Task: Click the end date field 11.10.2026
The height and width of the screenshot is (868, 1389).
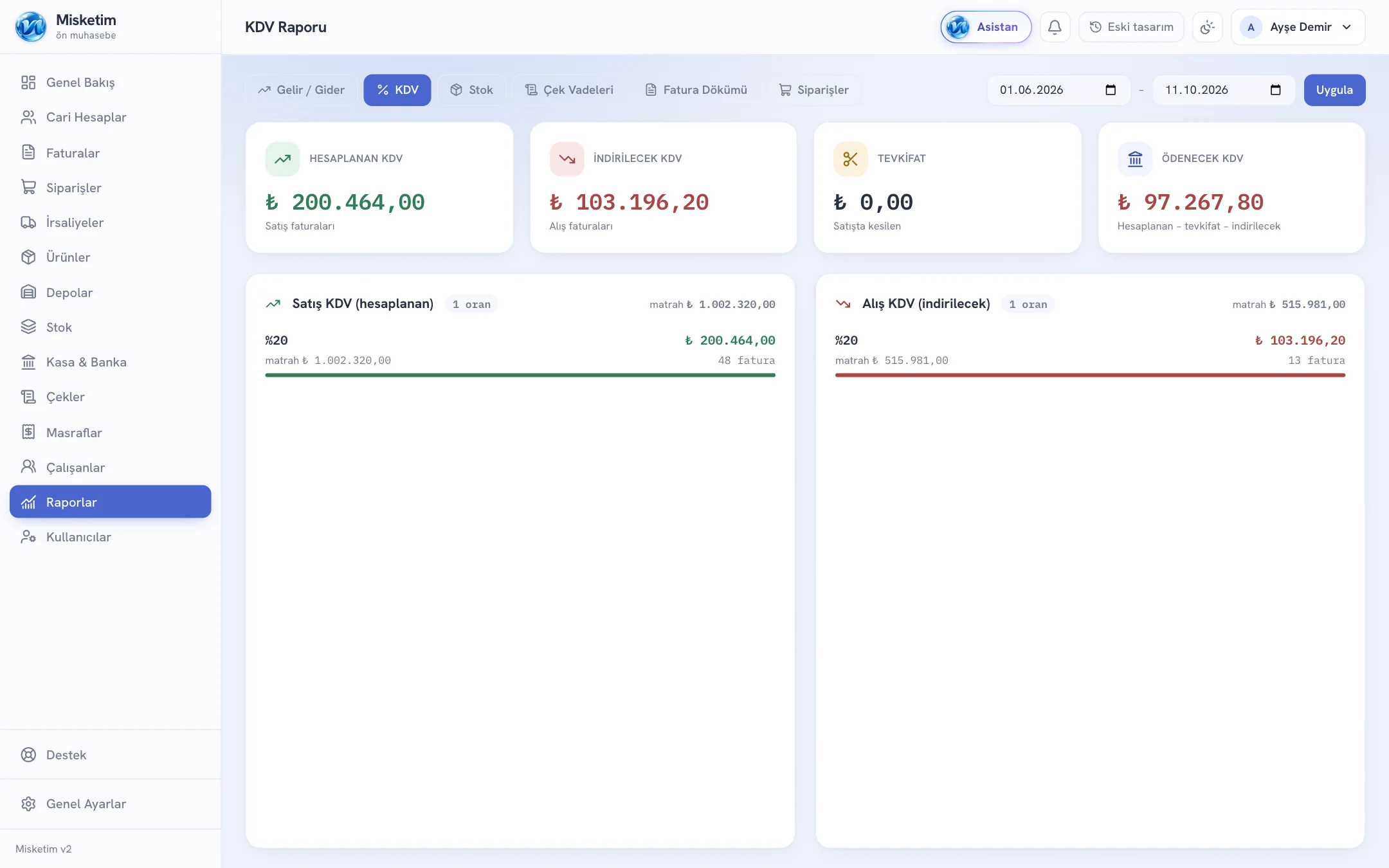Action: 1224,90
